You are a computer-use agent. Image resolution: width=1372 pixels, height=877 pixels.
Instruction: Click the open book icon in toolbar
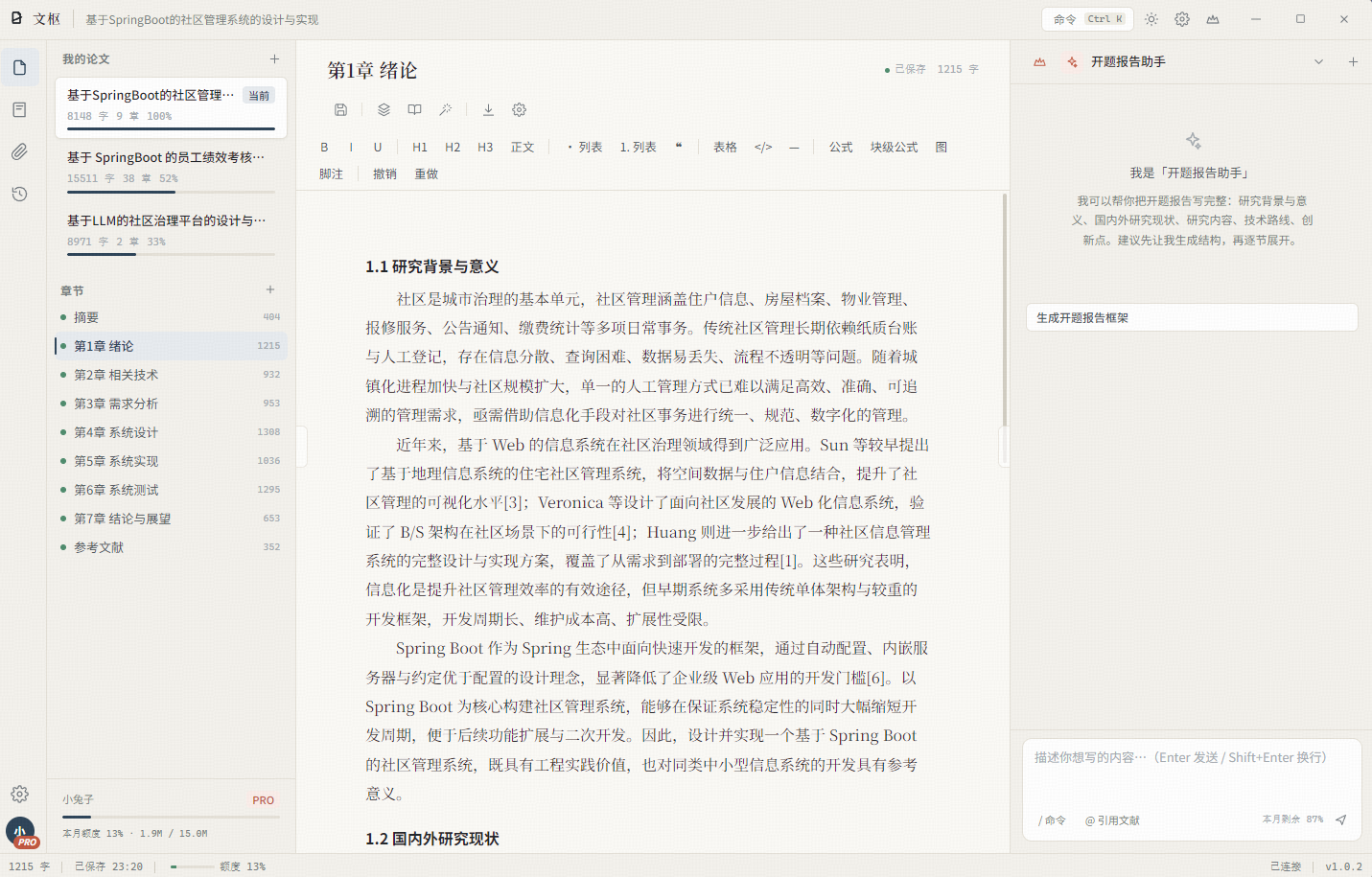[x=414, y=109]
